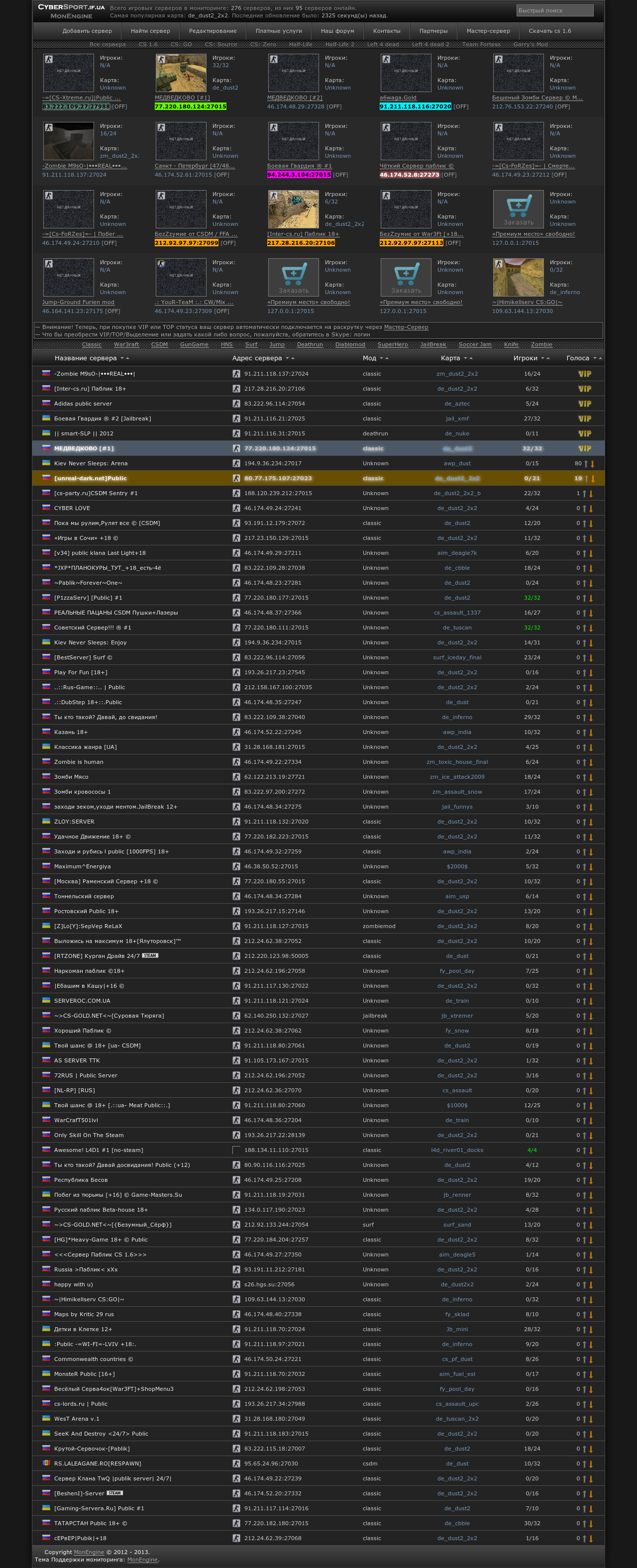Vote down the Zombie is human server
The width and height of the screenshot is (637, 1568).
click(x=591, y=762)
